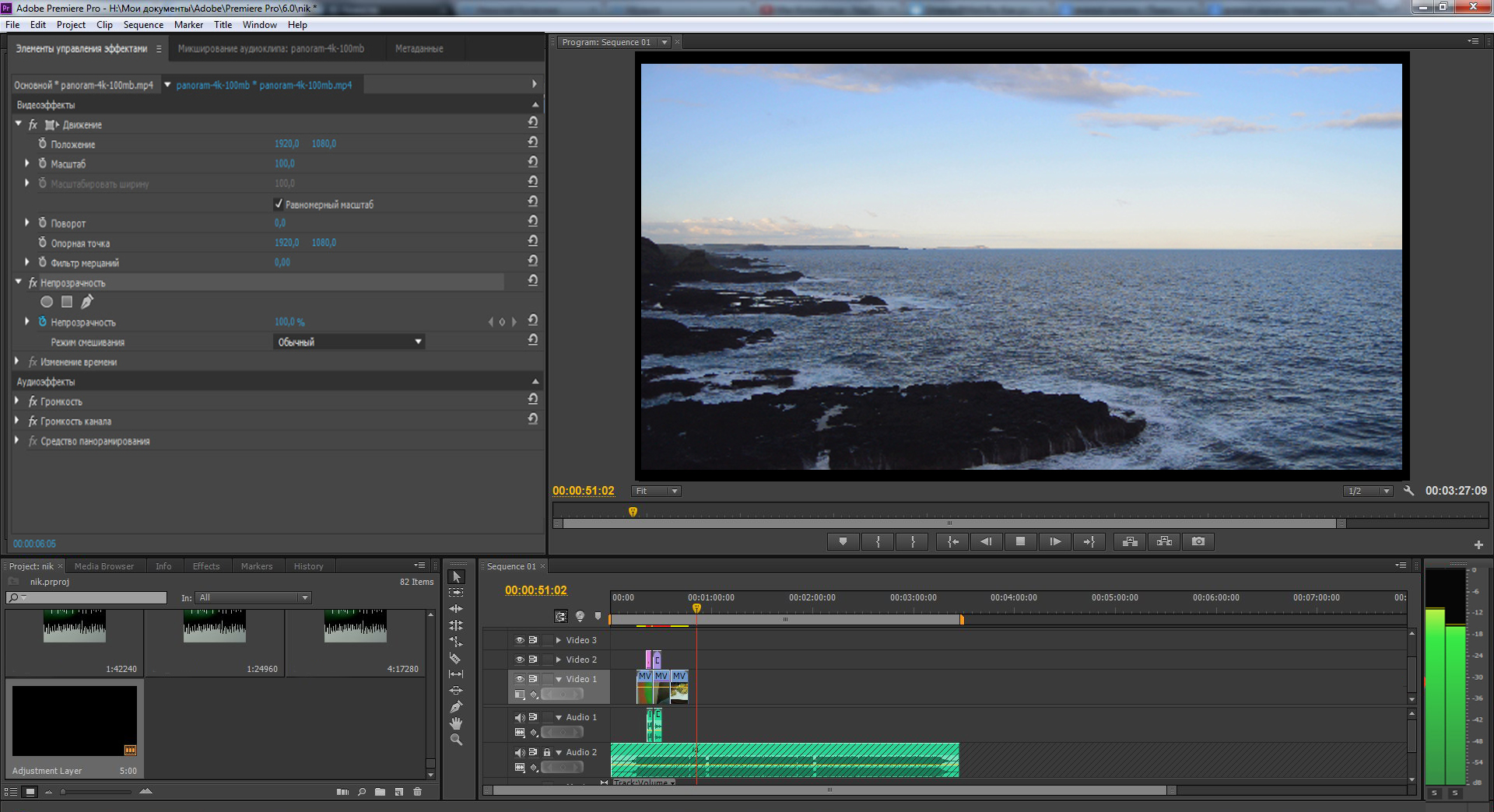Open program monitor settings wrench

tap(1408, 491)
